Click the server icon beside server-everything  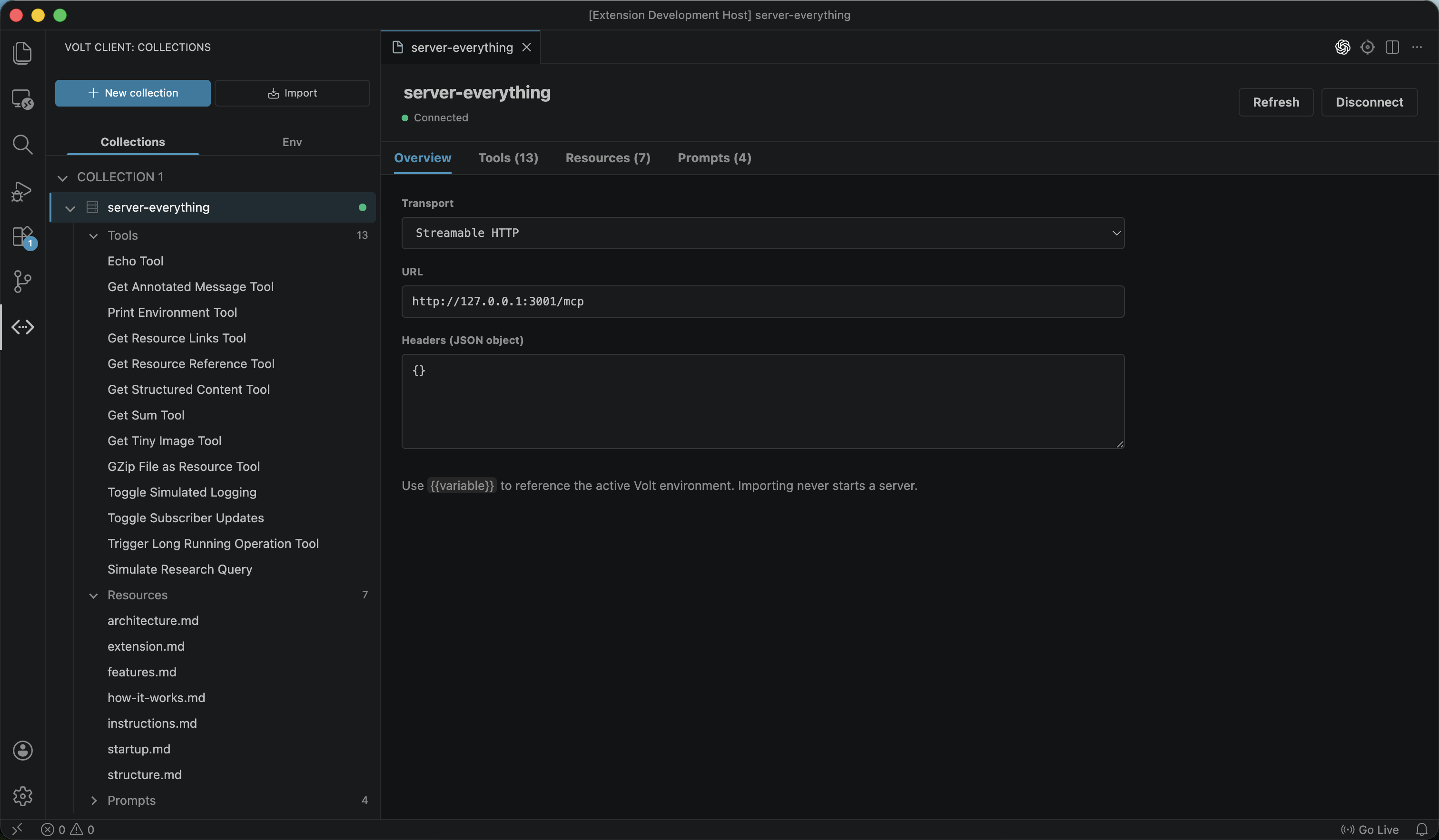(x=92, y=207)
